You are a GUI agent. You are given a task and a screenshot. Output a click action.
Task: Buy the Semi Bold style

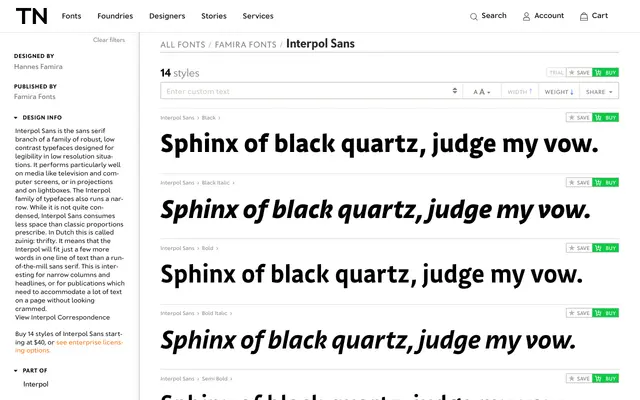pos(605,378)
